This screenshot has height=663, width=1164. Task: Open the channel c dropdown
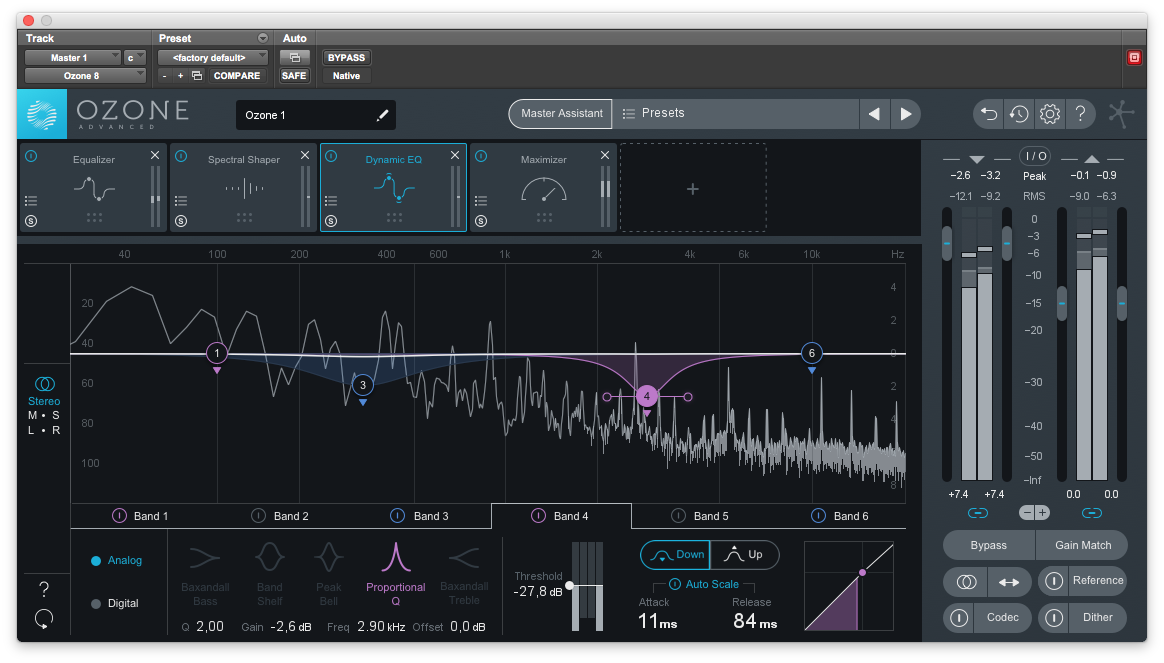click(x=134, y=57)
